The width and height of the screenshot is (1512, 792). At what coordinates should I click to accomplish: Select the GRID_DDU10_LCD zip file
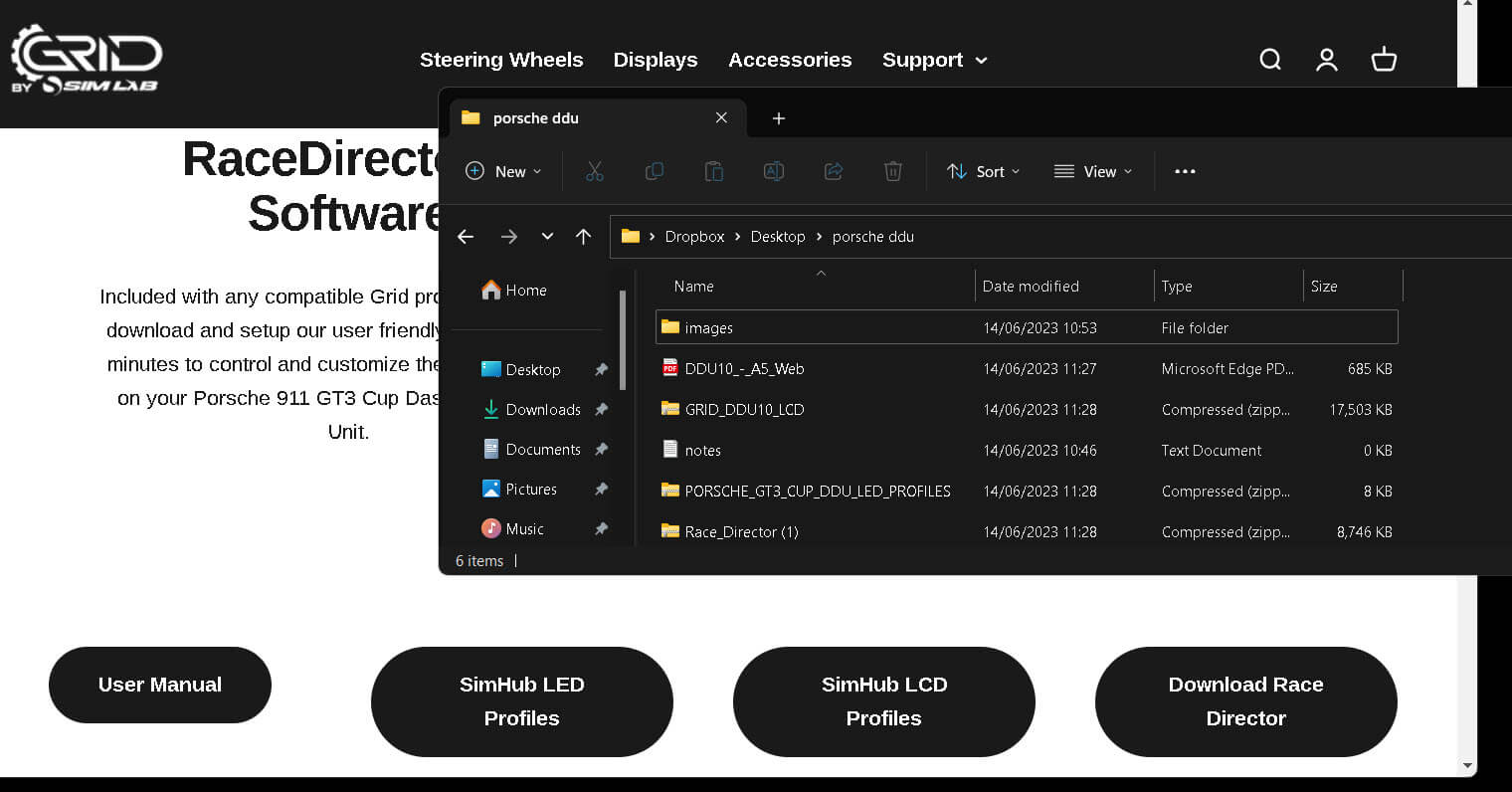tap(744, 409)
